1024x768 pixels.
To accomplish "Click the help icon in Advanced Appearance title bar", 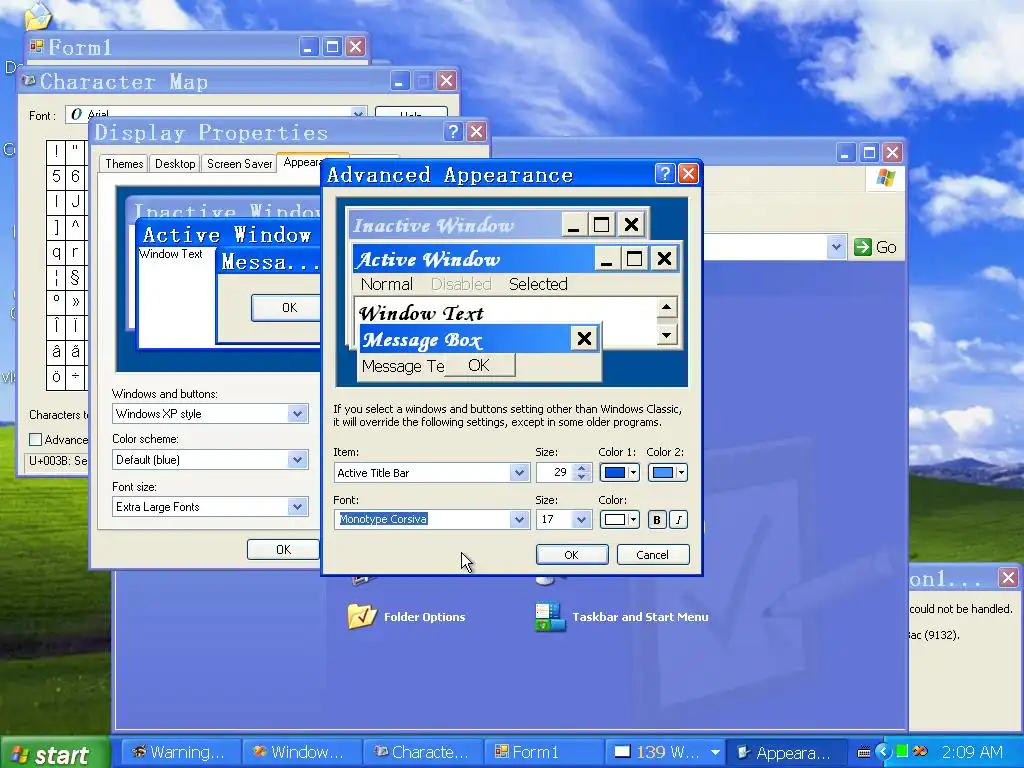I will [664, 174].
